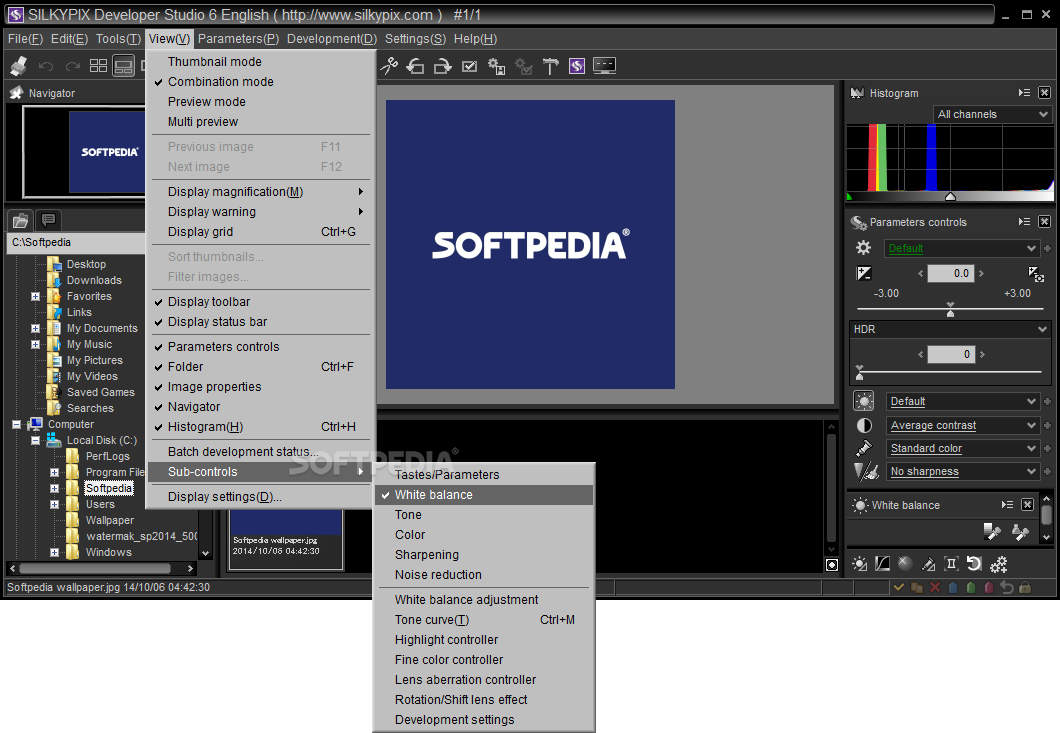Open development settings gears icon
The height and width of the screenshot is (733, 1060).
point(998,563)
